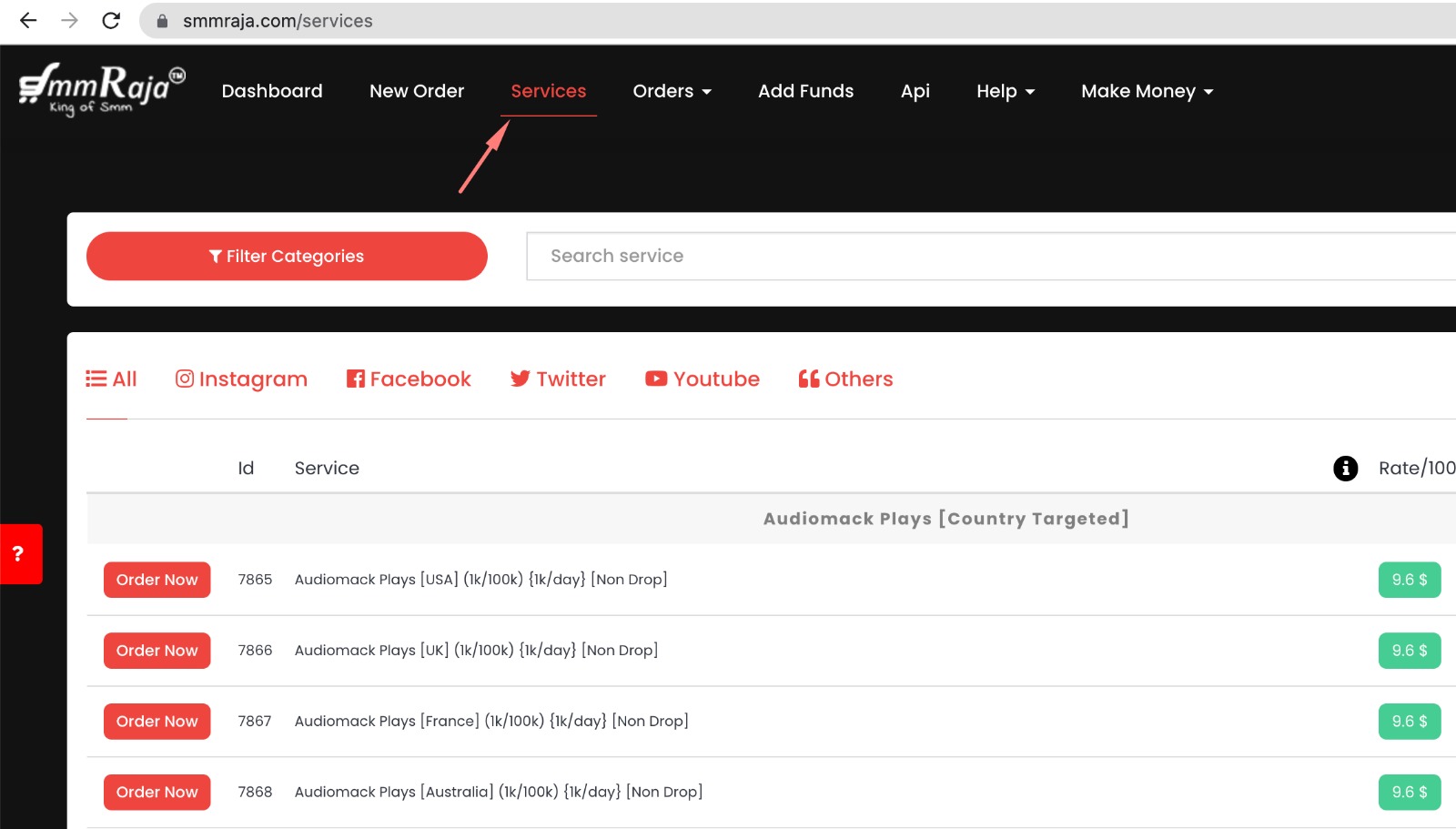
Task: Expand the Orders dropdown menu
Action: click(x=672, y=91)
